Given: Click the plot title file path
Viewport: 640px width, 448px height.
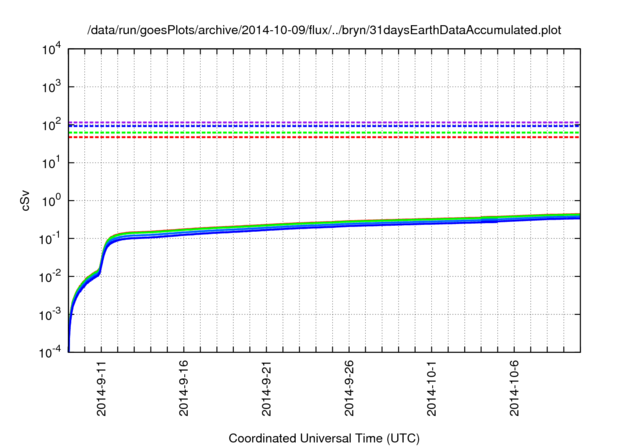Looking at the screenshot, I should pyautogui.click(x=324, y=30).
